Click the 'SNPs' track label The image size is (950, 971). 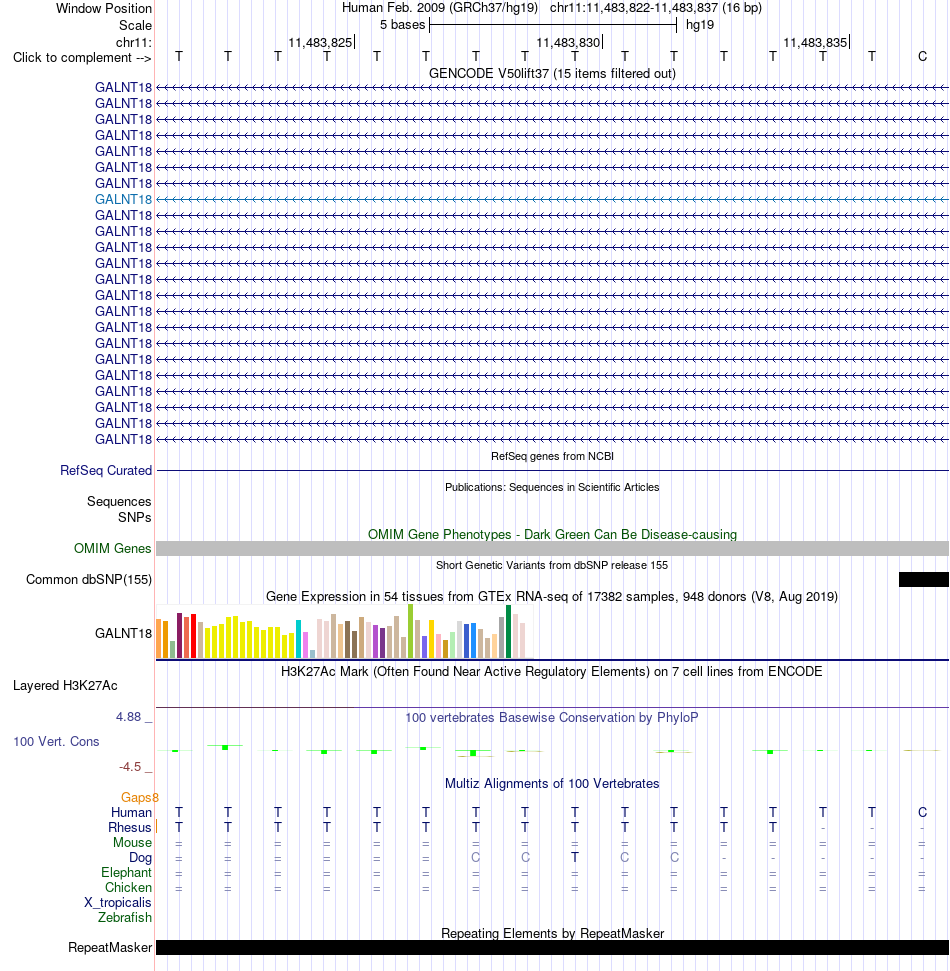[134, 518]
